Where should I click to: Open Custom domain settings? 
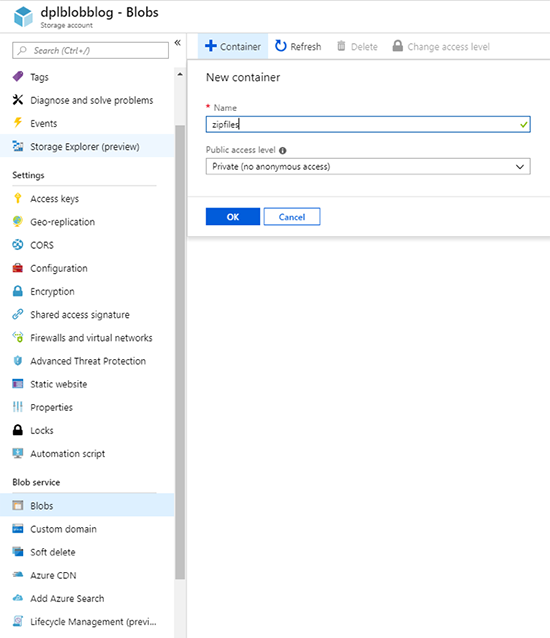coord(63,529)
